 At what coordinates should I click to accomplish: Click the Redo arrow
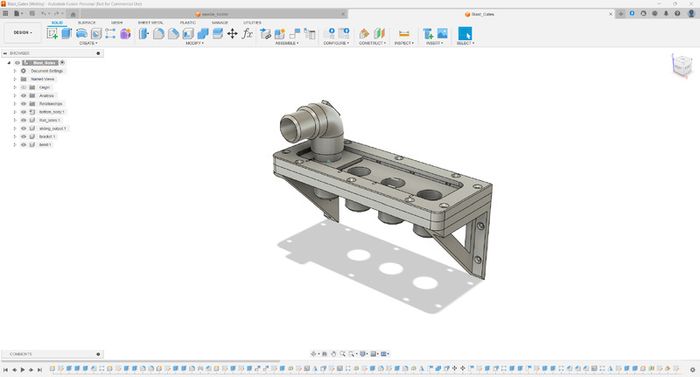[56, 13]
